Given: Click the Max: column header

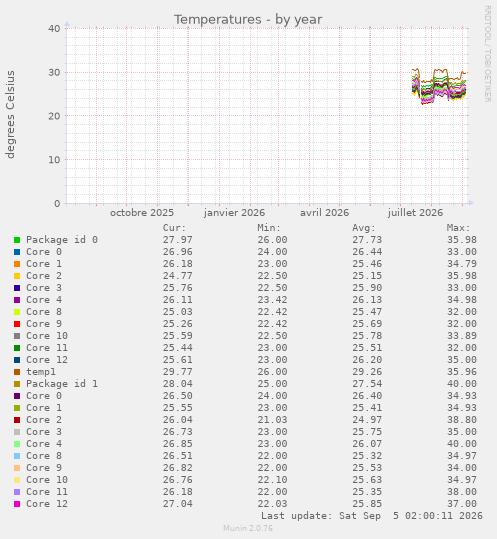Looking at the screenshot, I should (x=458, y=228).
